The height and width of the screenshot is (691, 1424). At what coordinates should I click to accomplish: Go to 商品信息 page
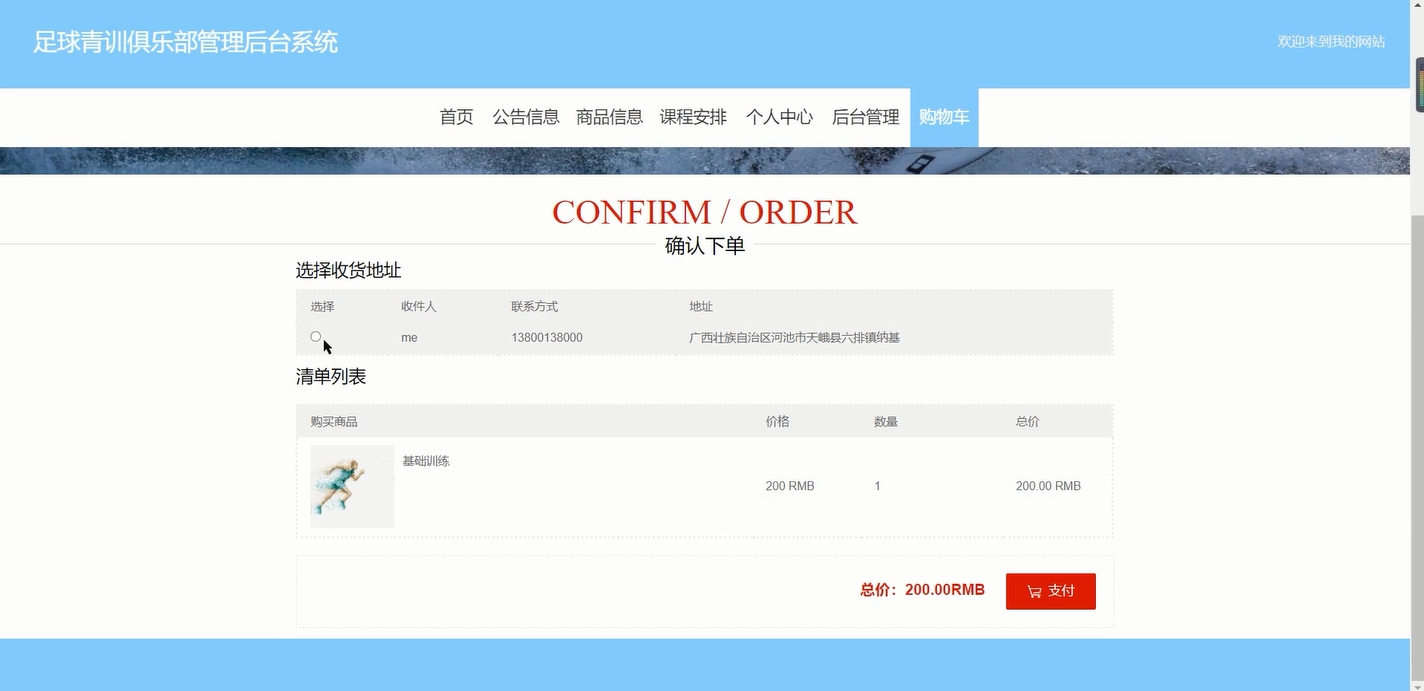(610, 117)
